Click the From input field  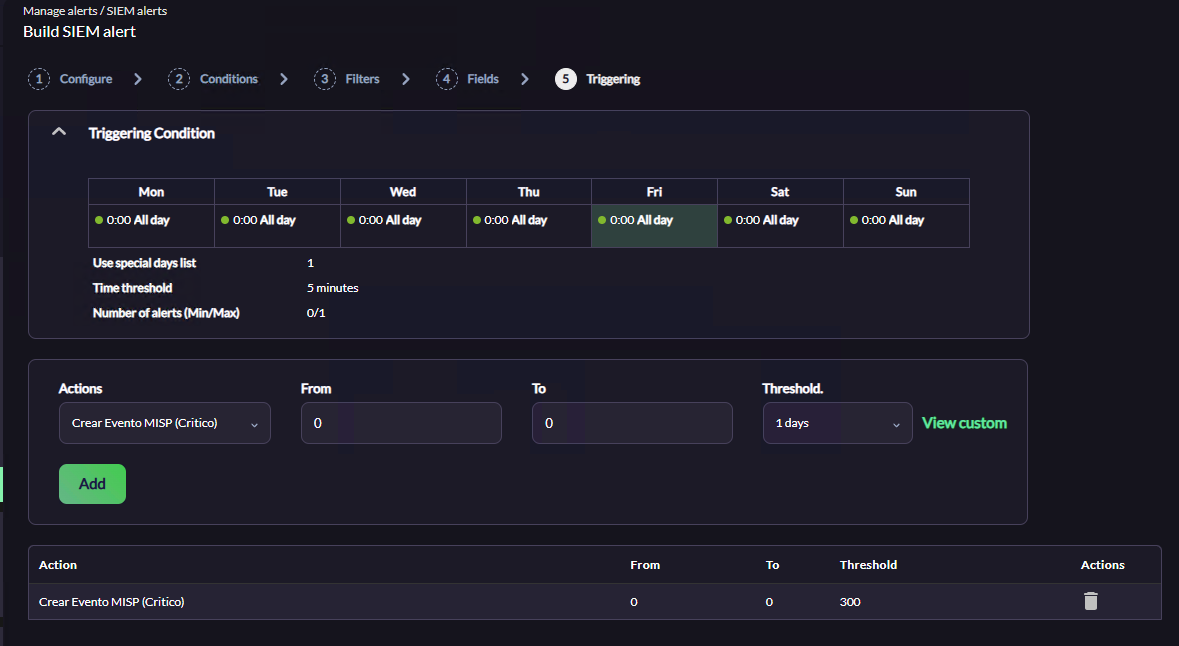(401, 423)
